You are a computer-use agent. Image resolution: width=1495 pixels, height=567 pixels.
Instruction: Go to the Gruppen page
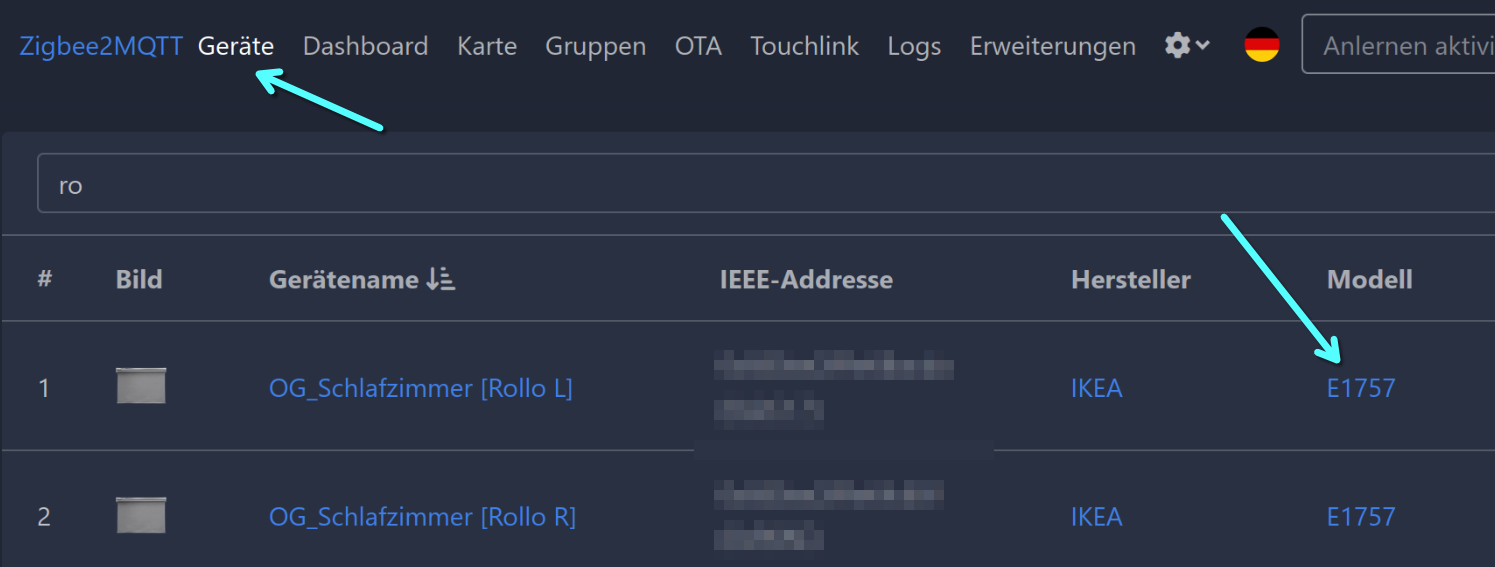pyautogui.click(x=595, y=46)
